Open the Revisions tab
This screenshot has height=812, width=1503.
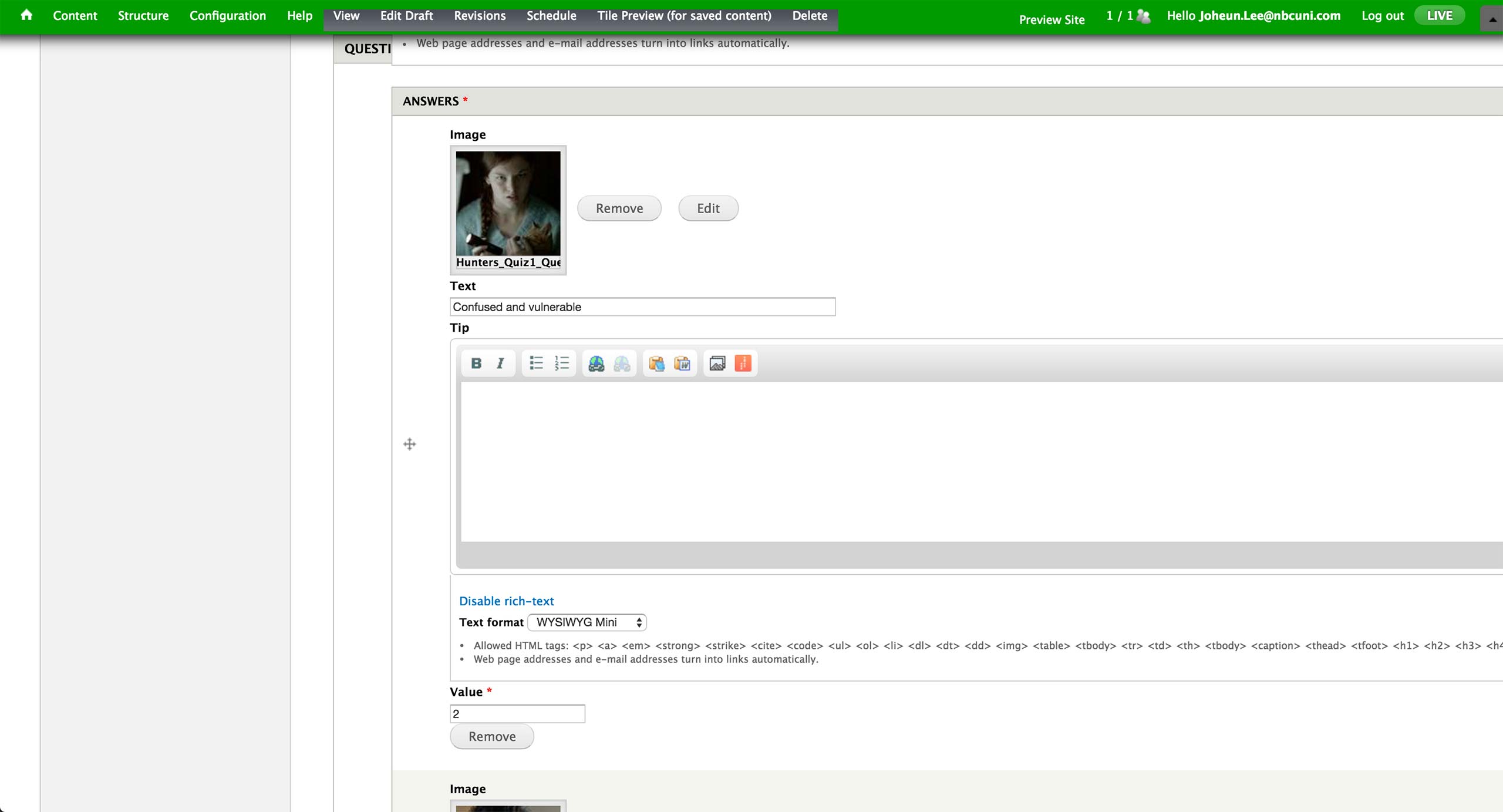pos(479,16)
